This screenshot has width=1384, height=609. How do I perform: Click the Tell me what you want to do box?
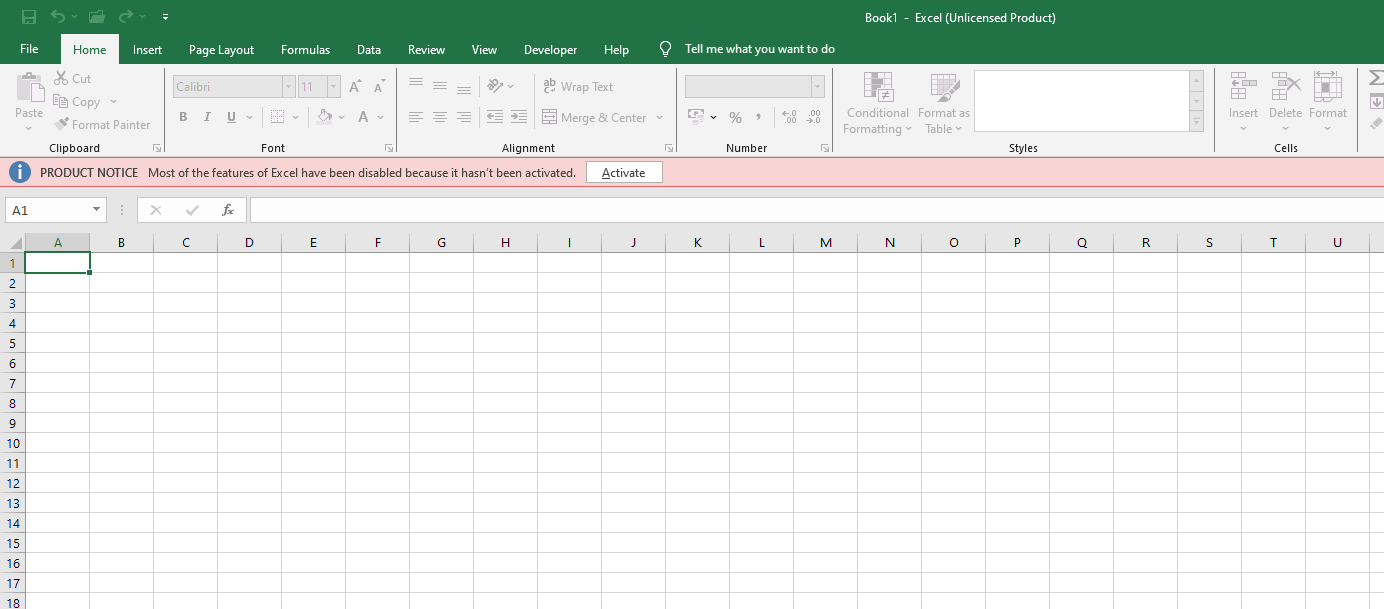pos(759,49)
